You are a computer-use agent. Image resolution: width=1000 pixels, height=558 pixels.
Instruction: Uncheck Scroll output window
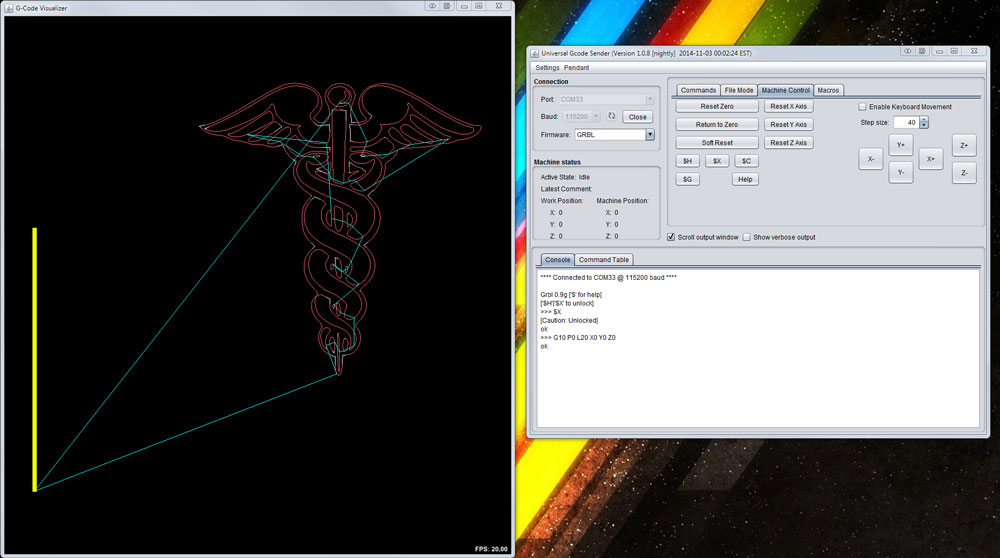click(671, 237)
